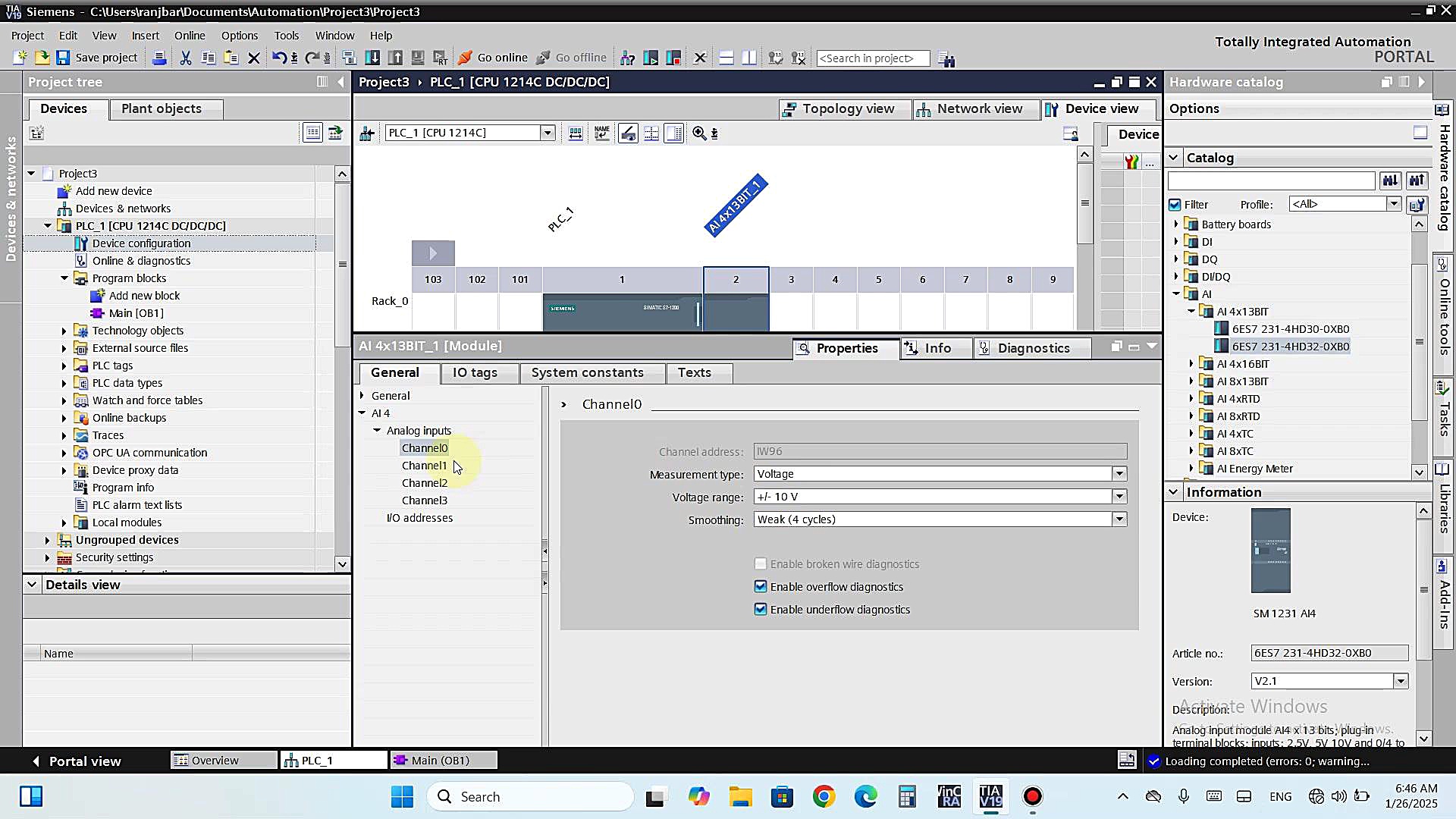The image size is (1456, 819).
Task: Expand the AI 4x16BIT catalog folder
Action: [1191, 364]
